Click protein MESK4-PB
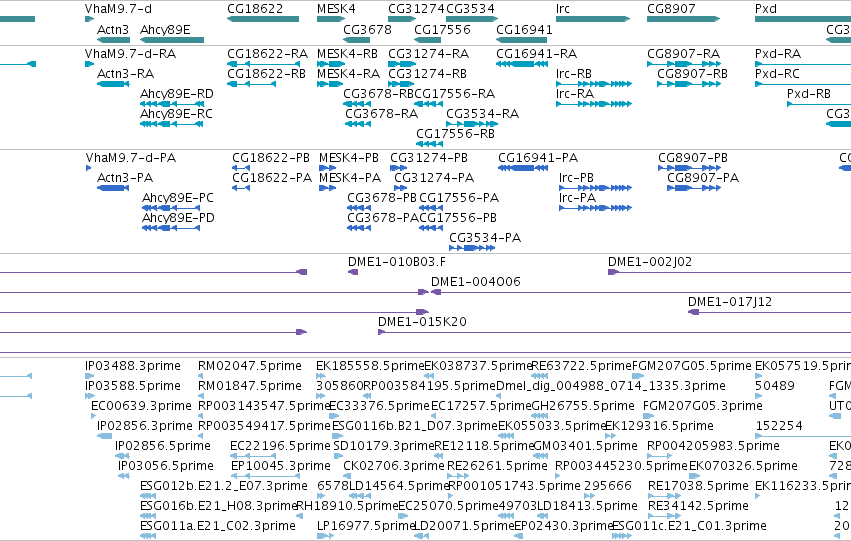This screenshot has height=541, width=851. pos(327,168)
